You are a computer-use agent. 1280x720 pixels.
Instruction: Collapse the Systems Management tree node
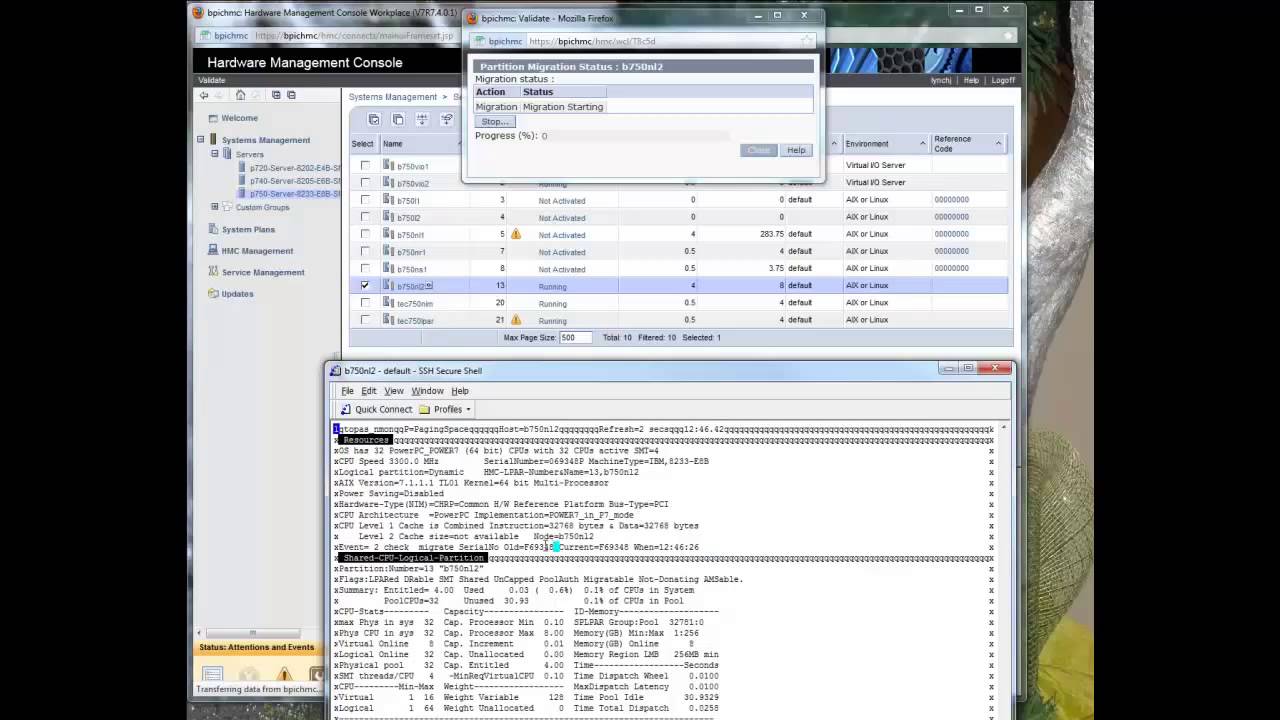tap(201, 140)
